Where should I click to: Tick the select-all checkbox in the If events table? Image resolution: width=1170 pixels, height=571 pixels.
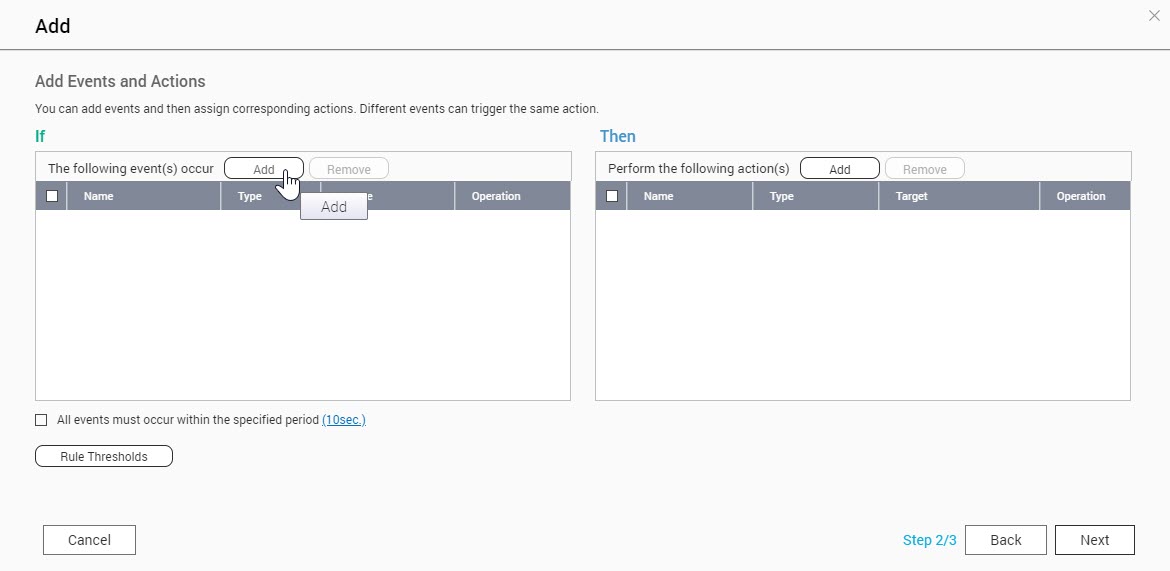[x=52, y=196]
